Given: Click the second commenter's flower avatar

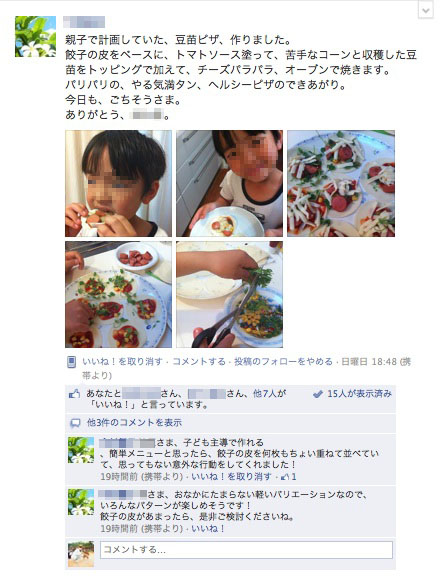Looking at the screenshot, I should pos(81,502).
